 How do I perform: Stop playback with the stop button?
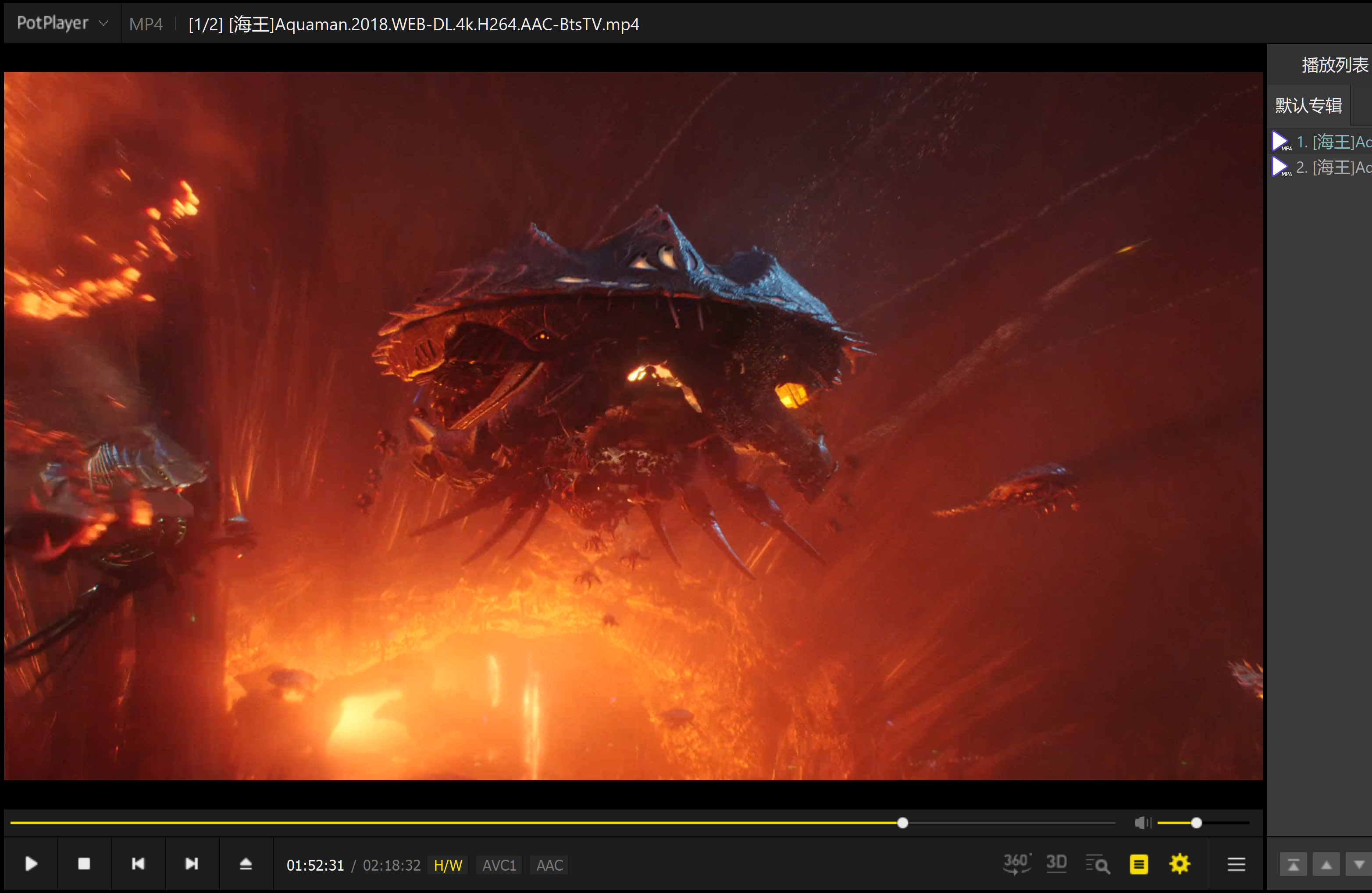tap(84, 864)
